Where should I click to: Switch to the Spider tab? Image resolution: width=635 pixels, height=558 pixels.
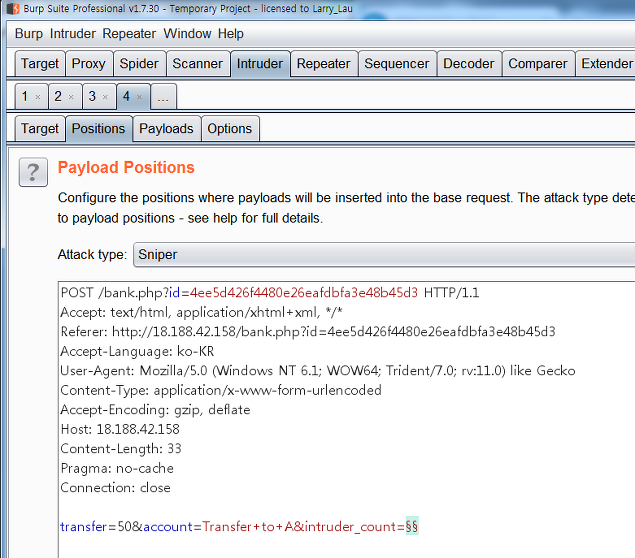click(x=139, y=64)
